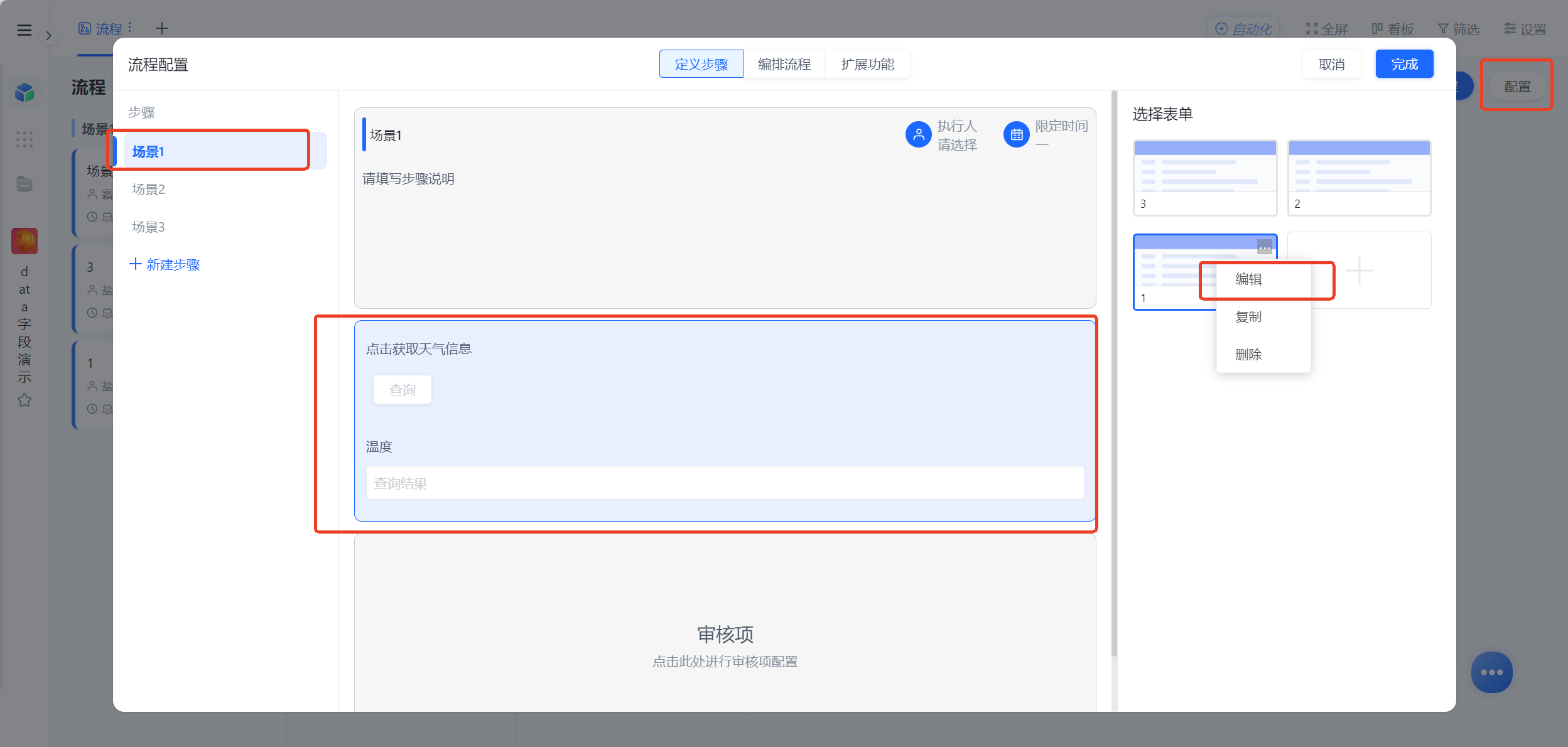Choose 删除 in context menu

[1263, 355]
